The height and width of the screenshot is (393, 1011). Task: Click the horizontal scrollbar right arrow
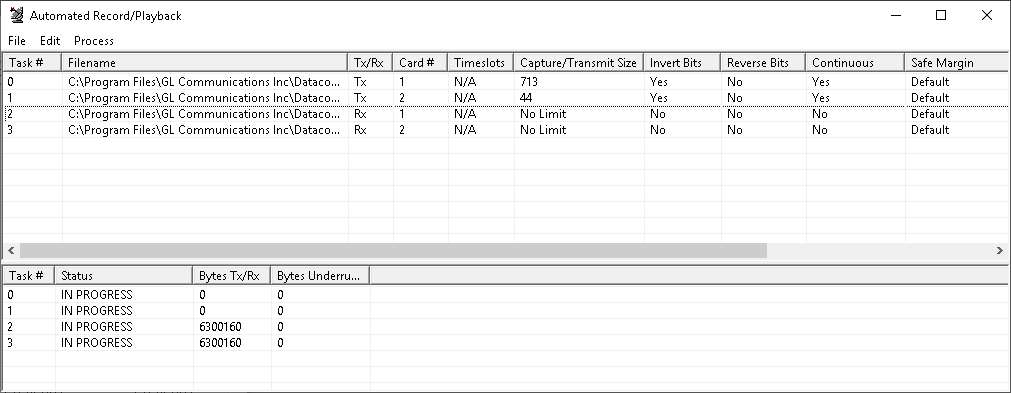tap(1000, 251)
